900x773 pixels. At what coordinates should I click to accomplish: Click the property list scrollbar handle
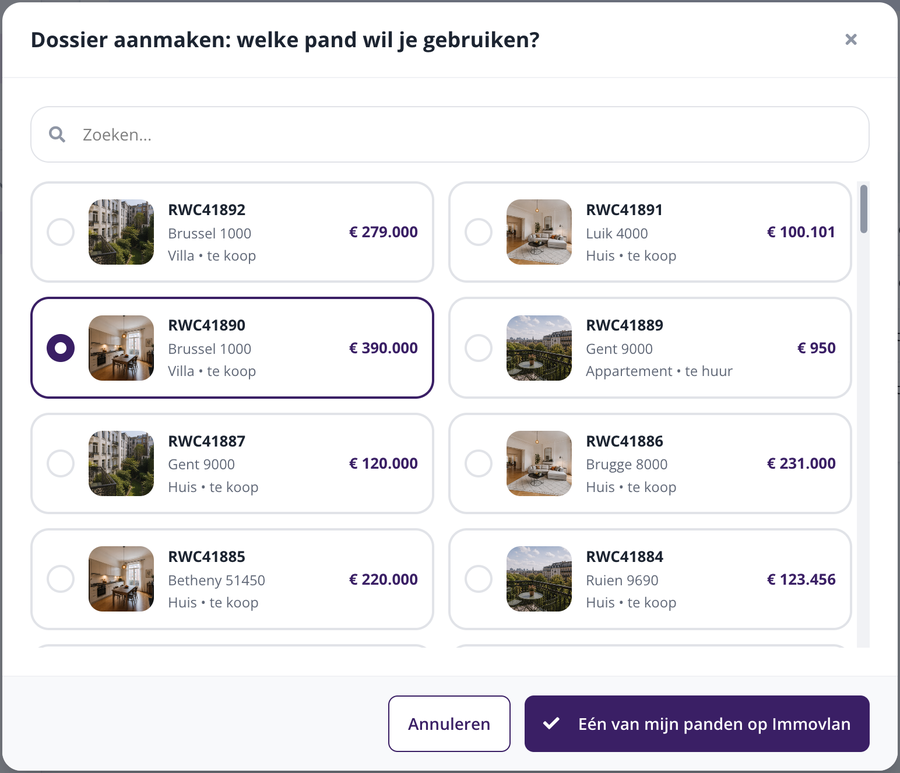coord(863,209)
